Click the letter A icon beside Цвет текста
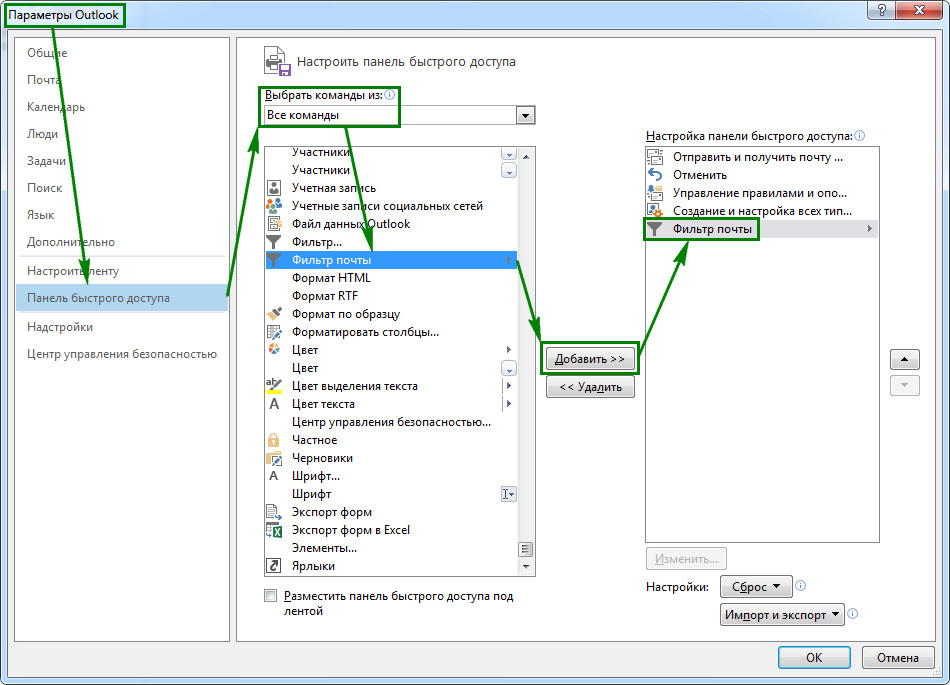950x685 pixels. 274,404
